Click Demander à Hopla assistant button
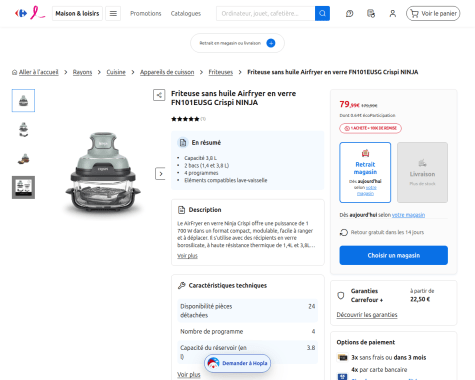Viewport: 475px width, 380px height. coord(237,363)
